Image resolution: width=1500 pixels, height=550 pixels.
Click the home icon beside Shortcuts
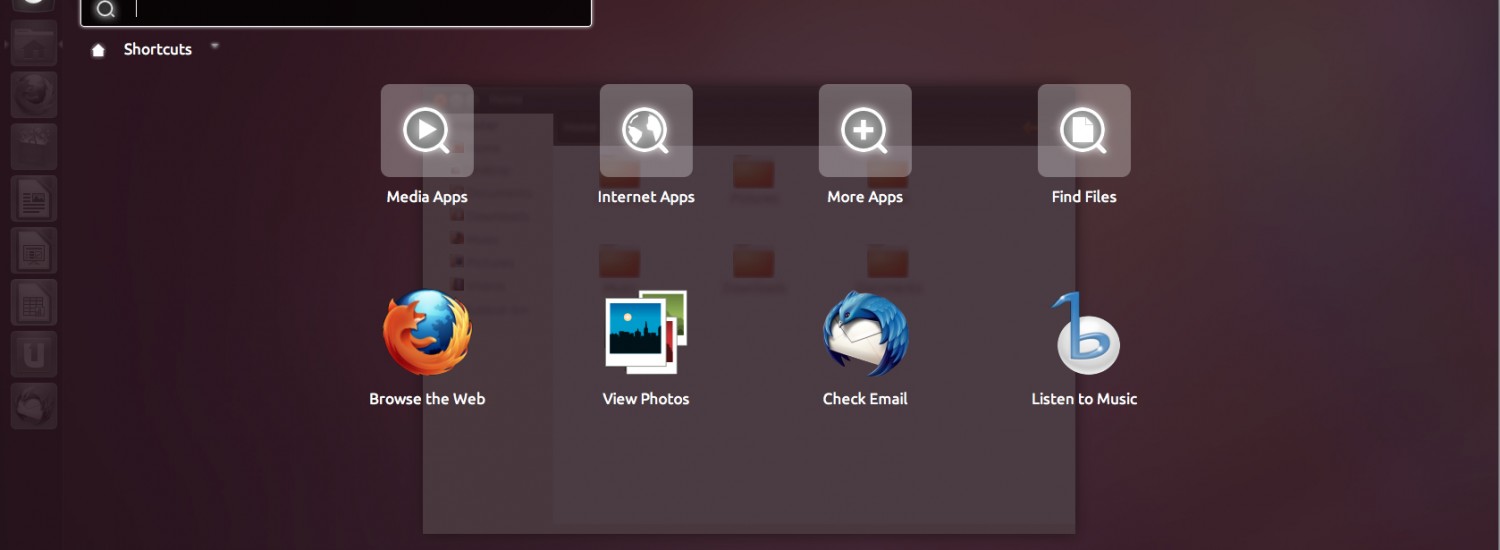pos(98,50)
